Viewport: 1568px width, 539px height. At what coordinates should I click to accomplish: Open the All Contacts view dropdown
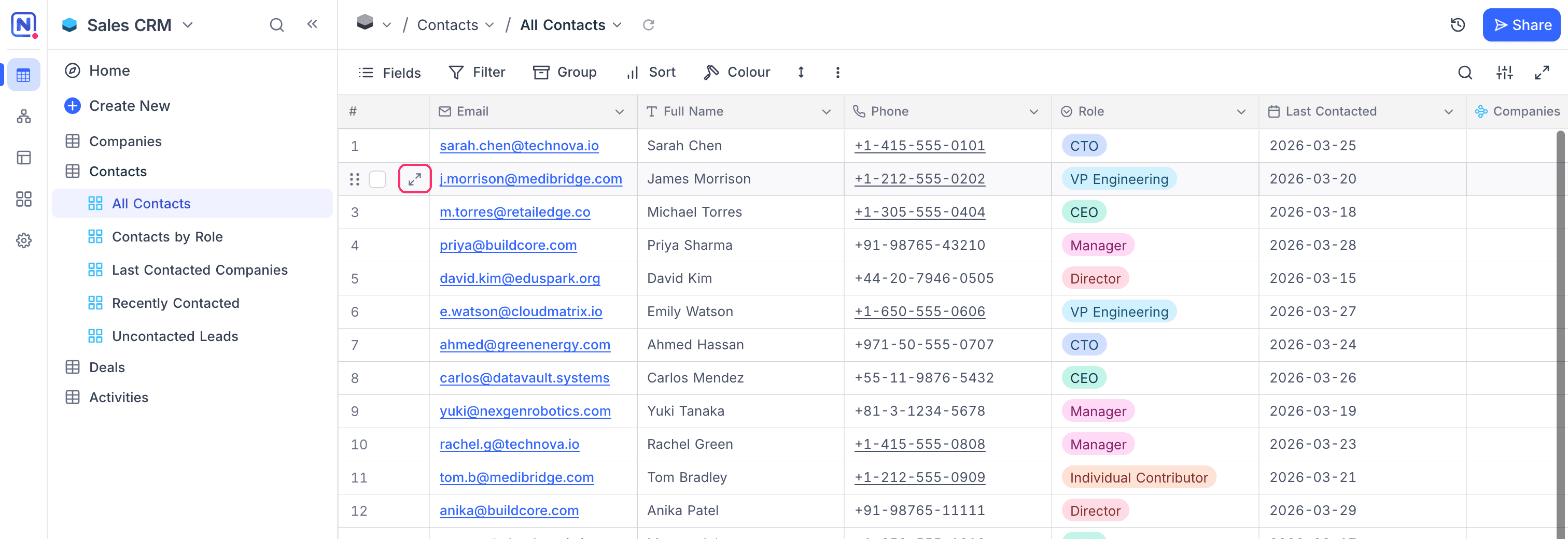pyautogui.click(x=570, y=25)
